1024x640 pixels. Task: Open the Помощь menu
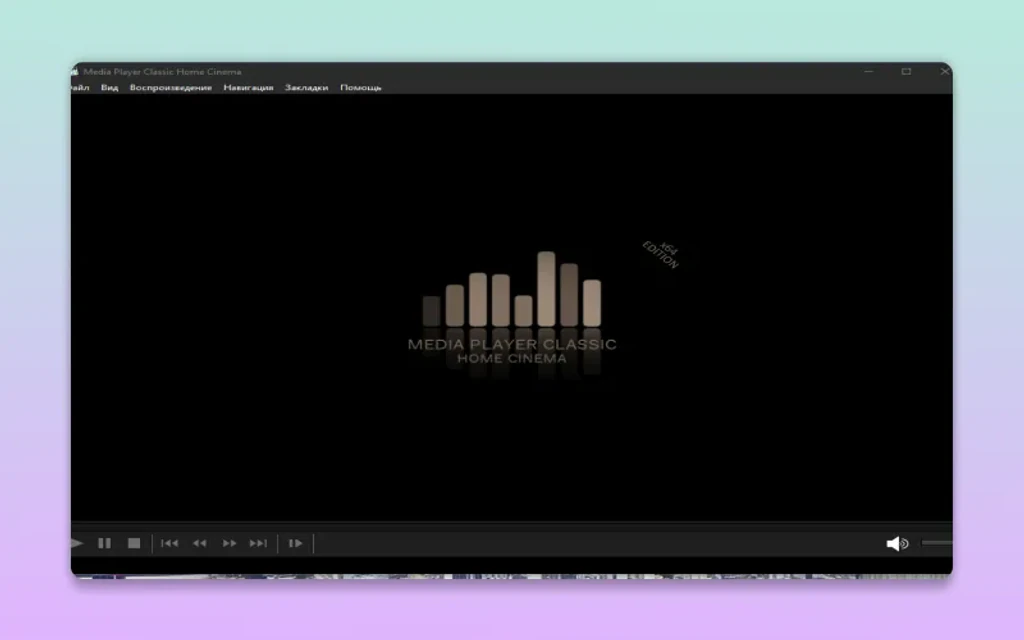(360, 88)
